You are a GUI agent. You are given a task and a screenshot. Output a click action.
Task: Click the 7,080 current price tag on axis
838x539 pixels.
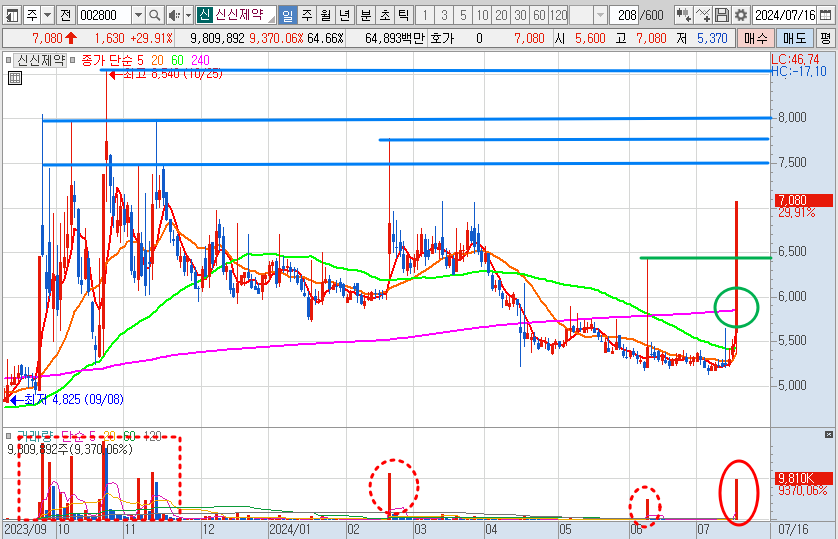click(803, 200)
